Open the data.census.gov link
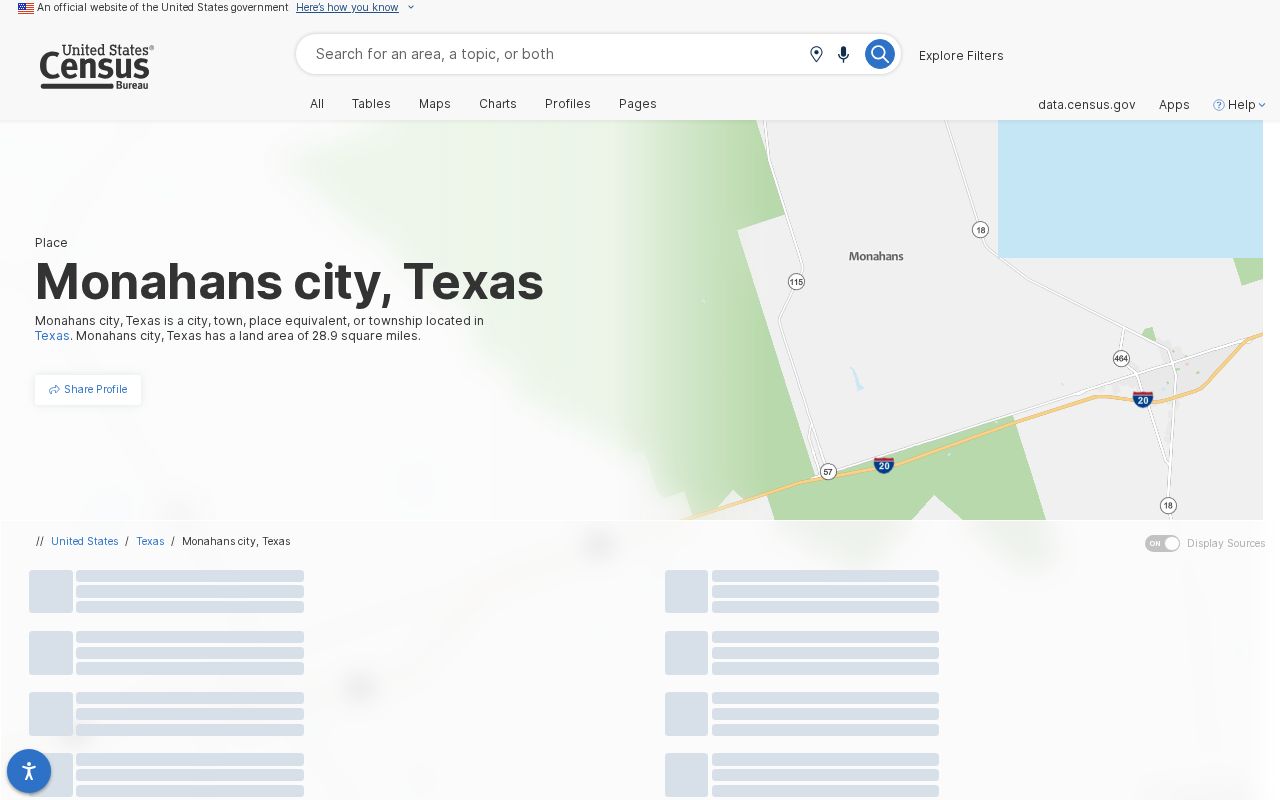1280x800 pixels. [x=1087, y=105]
